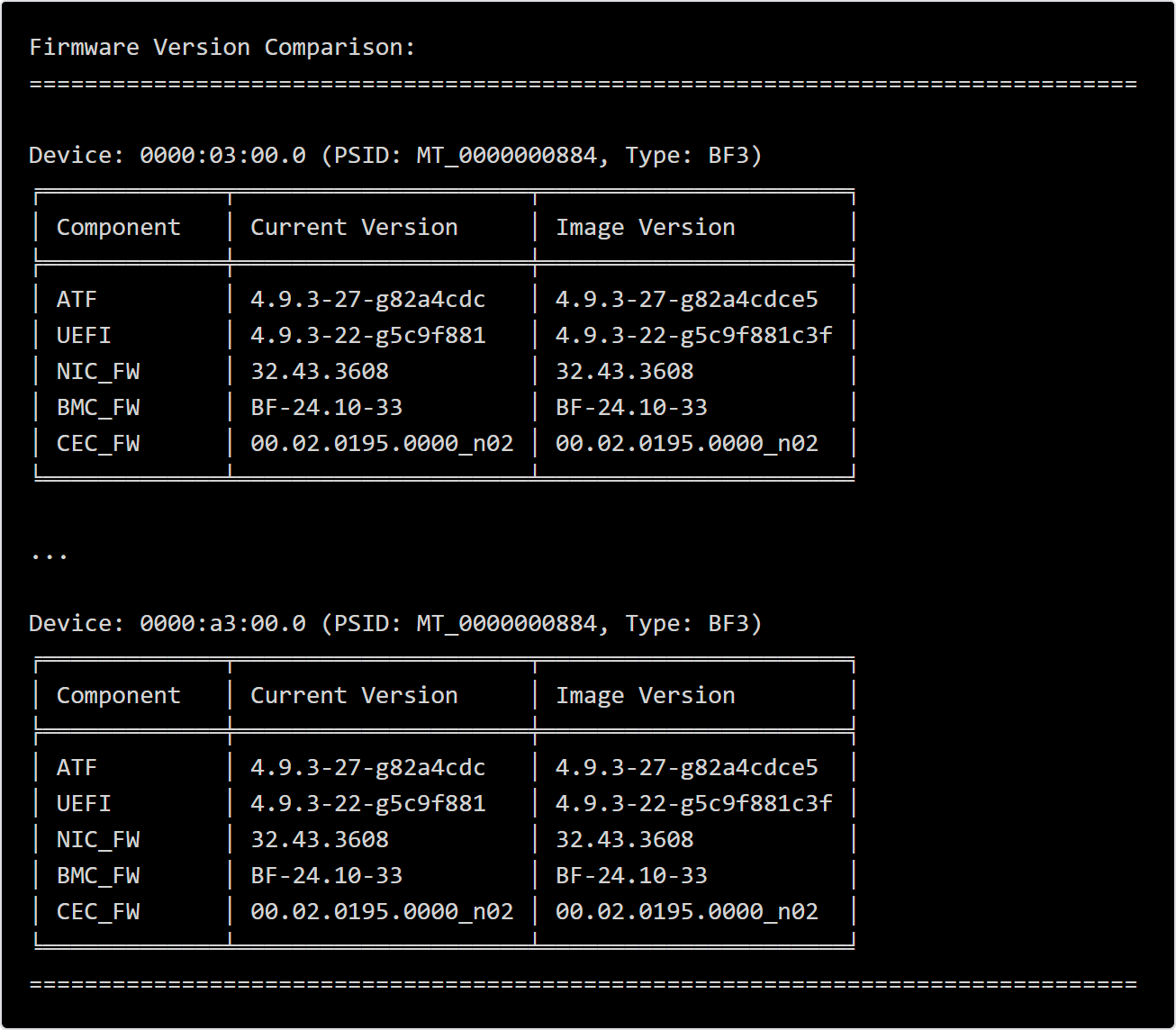1176x1030 pixels.
Task: Click the "..." ellipsis between the tables
Action: (50, 555)
